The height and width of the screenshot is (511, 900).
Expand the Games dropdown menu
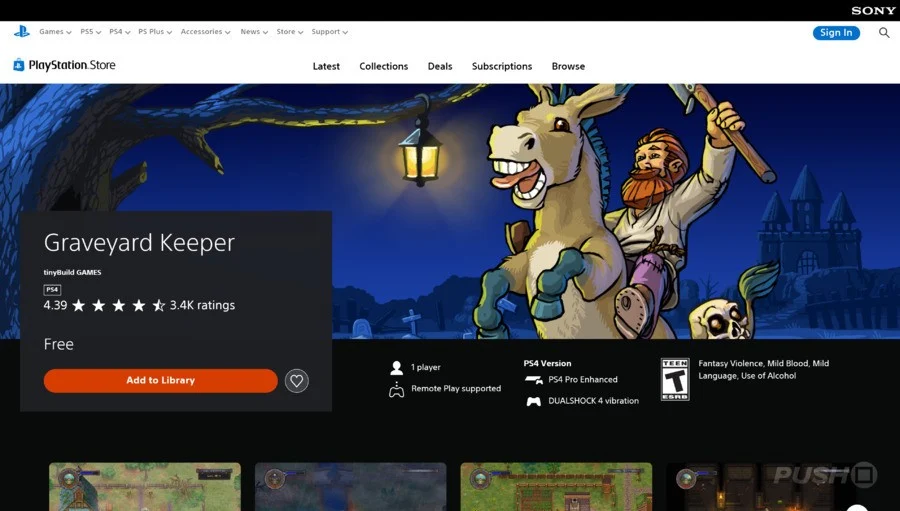(x=54, y=32)
